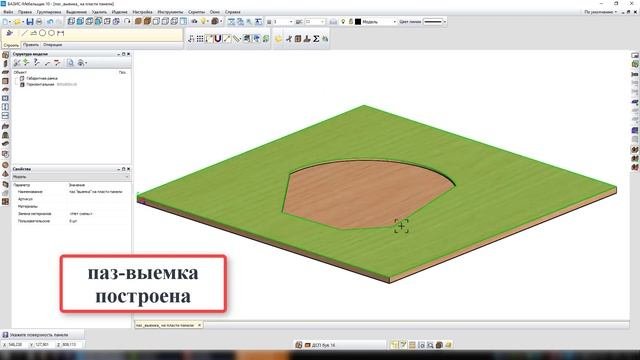
Task: Click the lock icon in layer toolbar
Action: pos(351,21)
